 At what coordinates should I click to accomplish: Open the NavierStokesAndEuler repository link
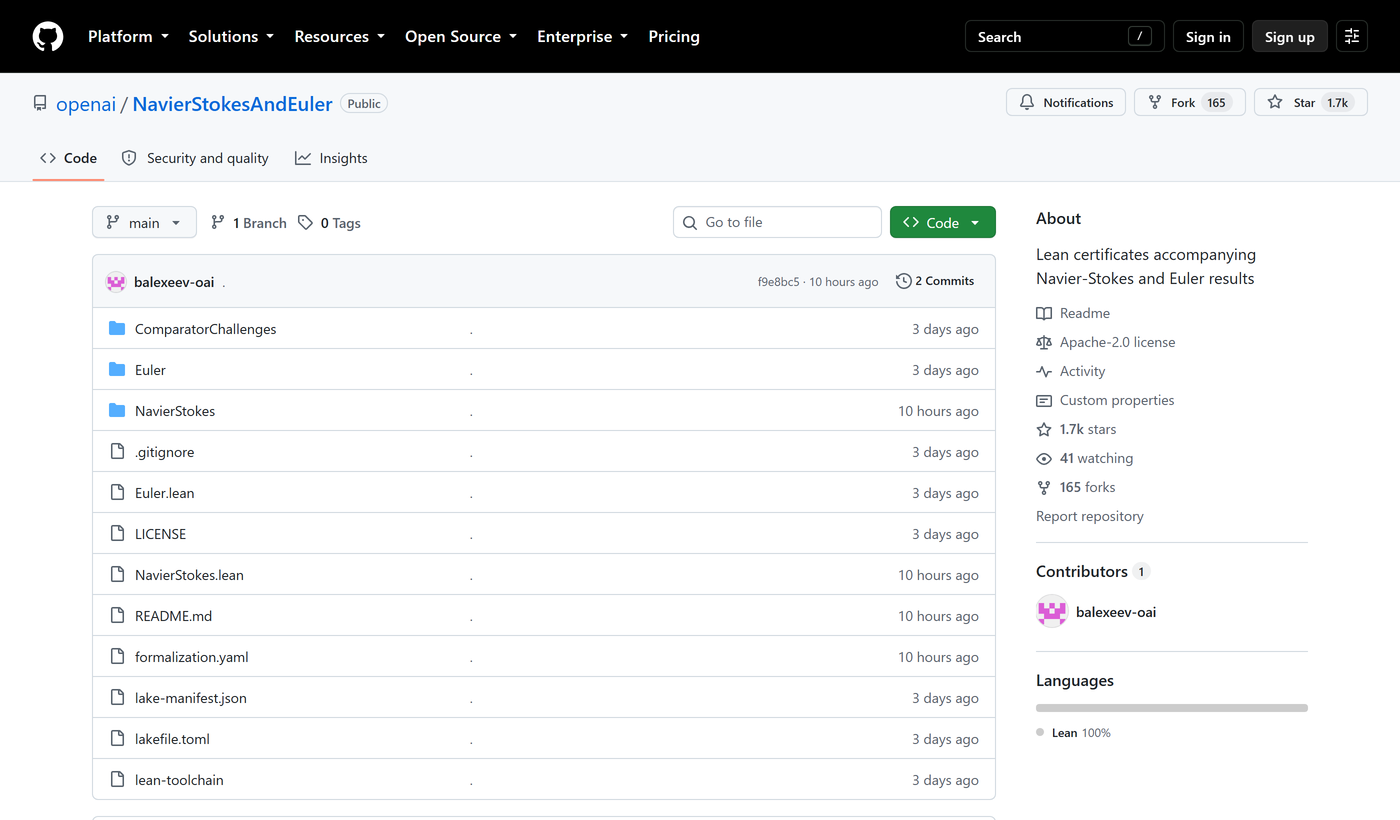tap(232, 104)
